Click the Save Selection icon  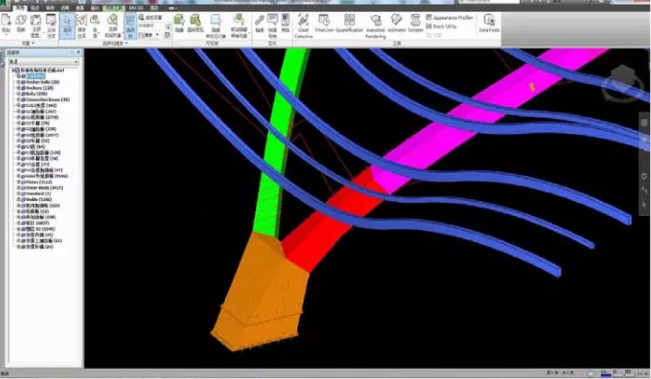click(82, 26)
